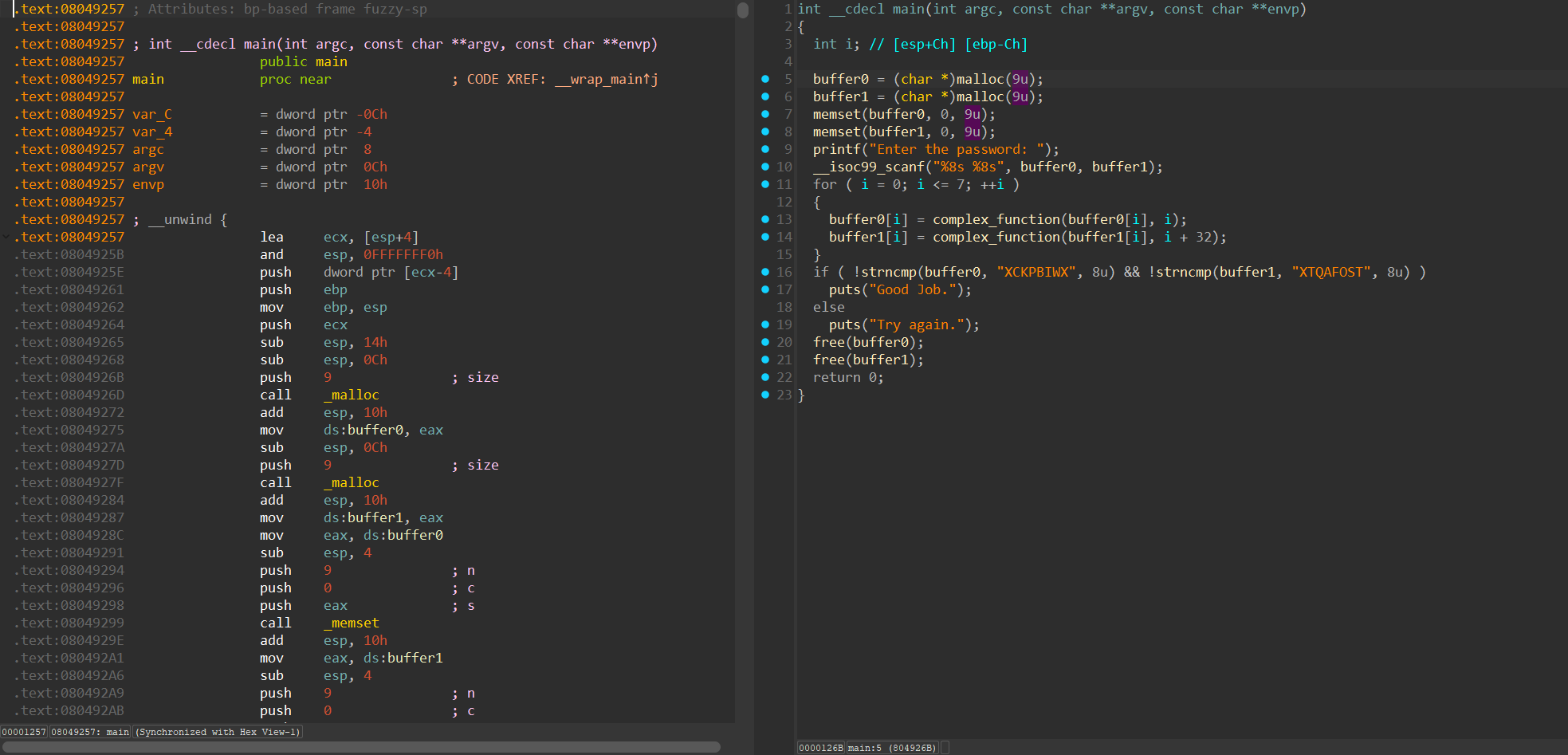
Task: Toggle breakpoint dot on the return line 22
Action: tap(765, 377)
